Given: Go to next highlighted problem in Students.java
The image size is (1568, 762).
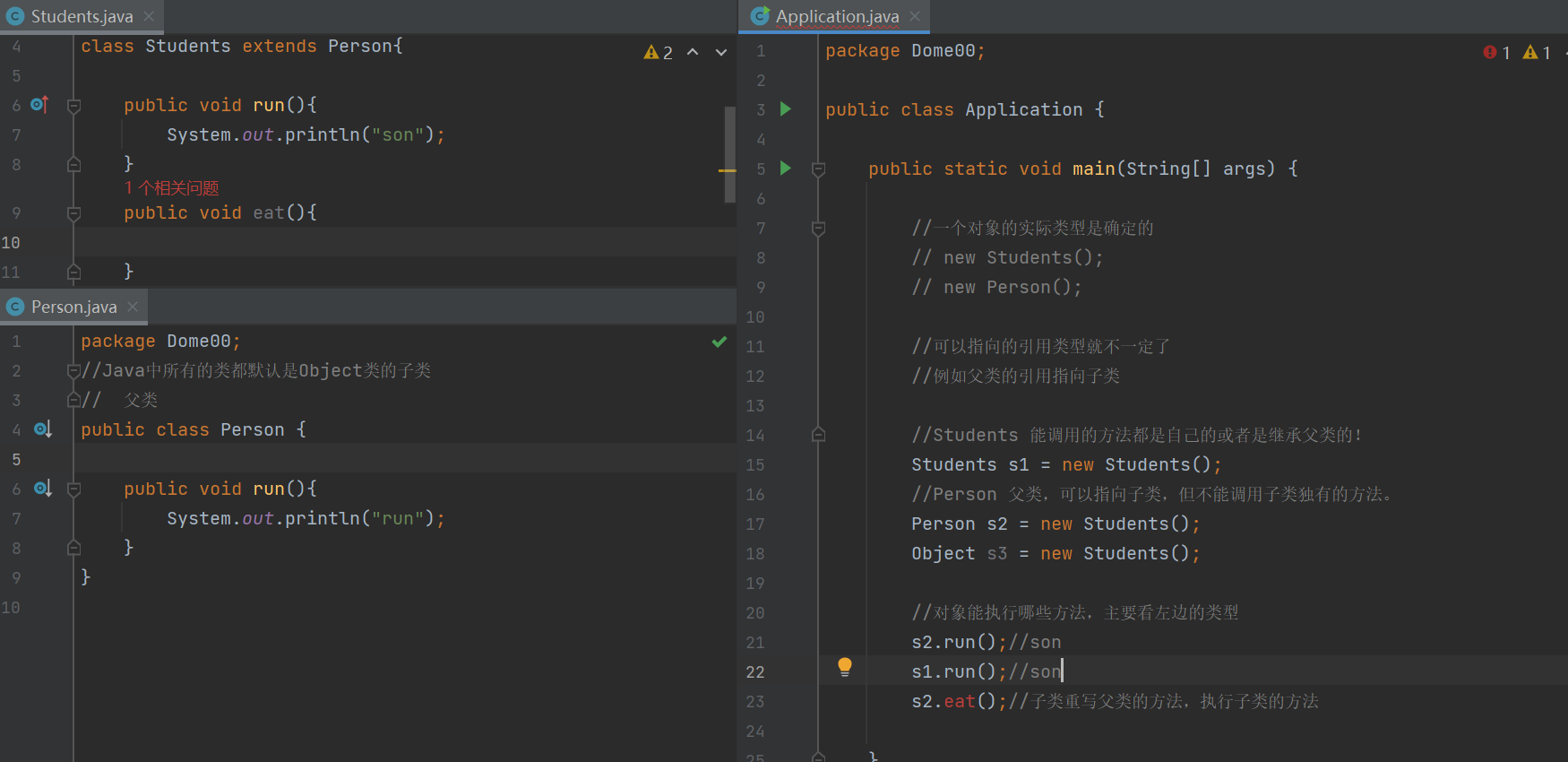Looking at the screenshot, I should tap(721, 52).
